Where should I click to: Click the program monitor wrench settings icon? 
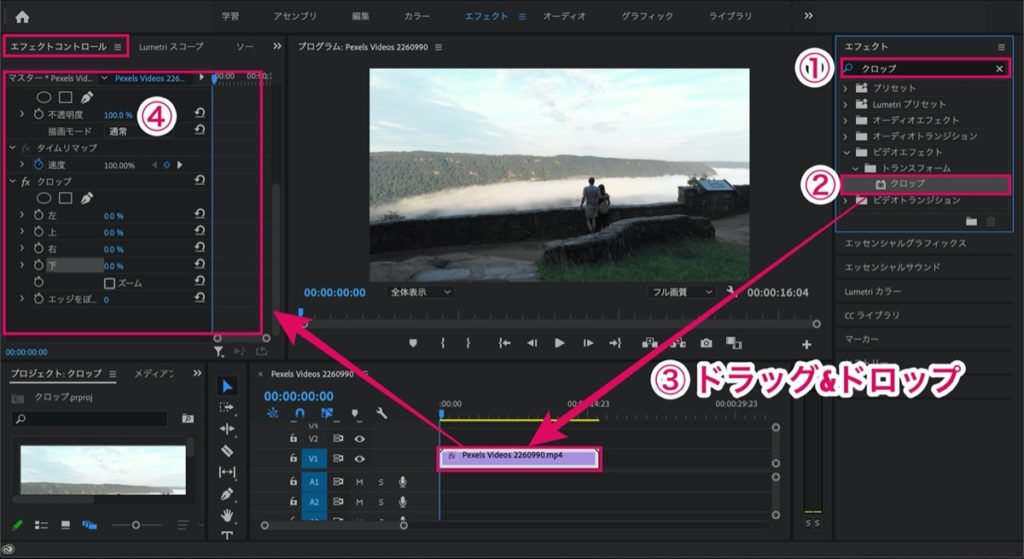pos(731,292)
